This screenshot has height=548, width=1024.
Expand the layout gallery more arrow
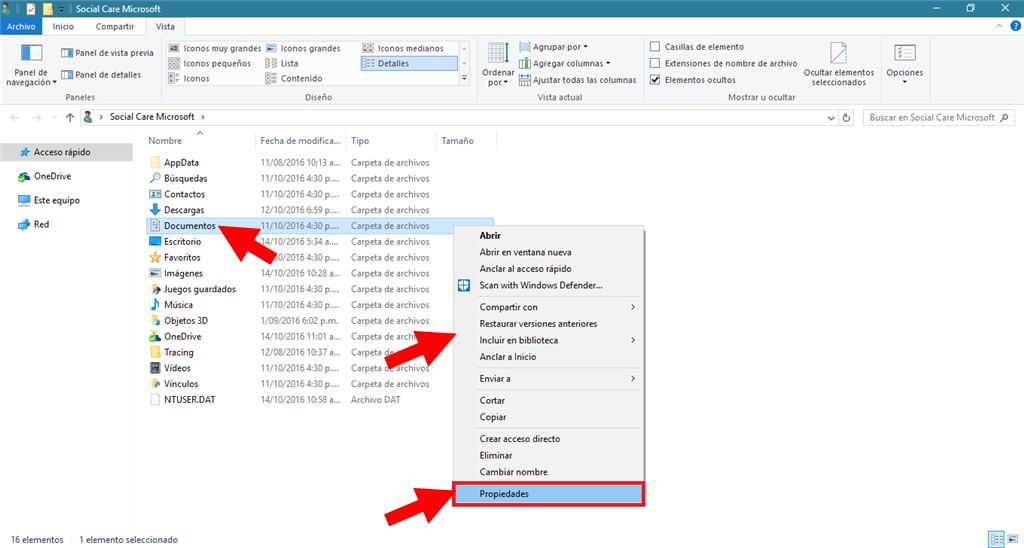pos(464,78)
